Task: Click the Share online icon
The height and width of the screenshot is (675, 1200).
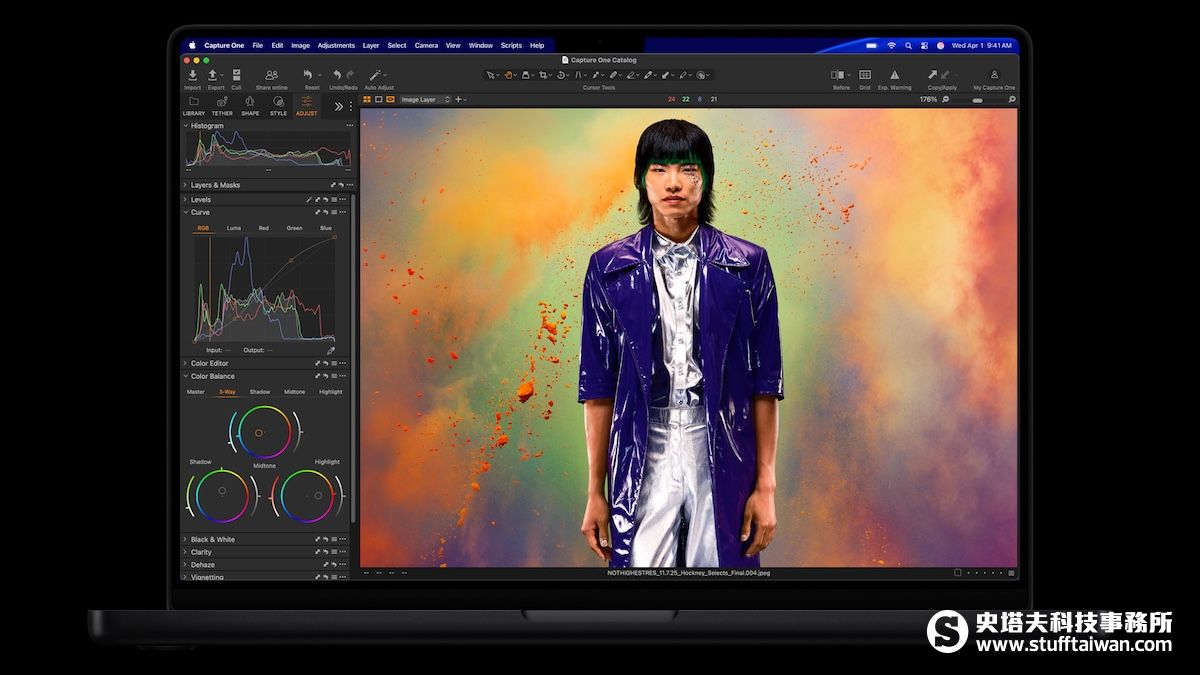Action: (271, 76)
